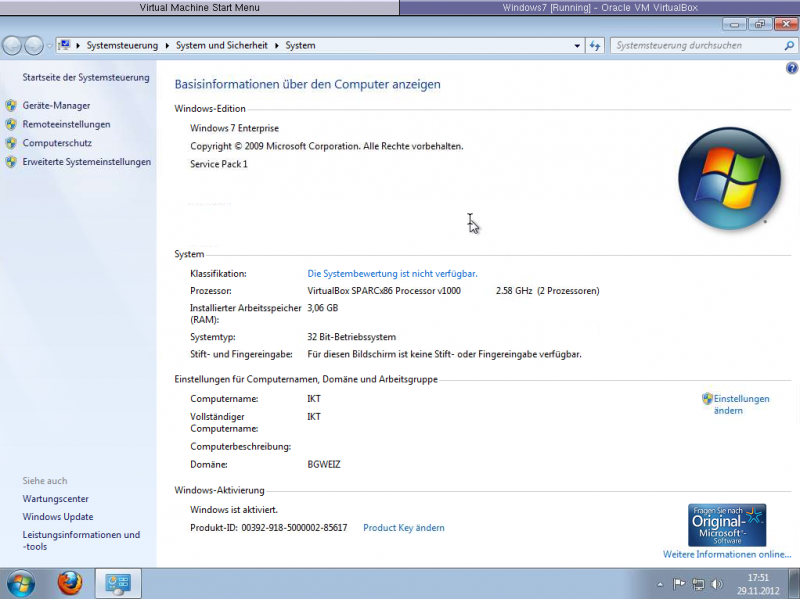Screen dimensions: 800x599
Task: Click the search magnifier icon
Action: (x=789, y=45)
